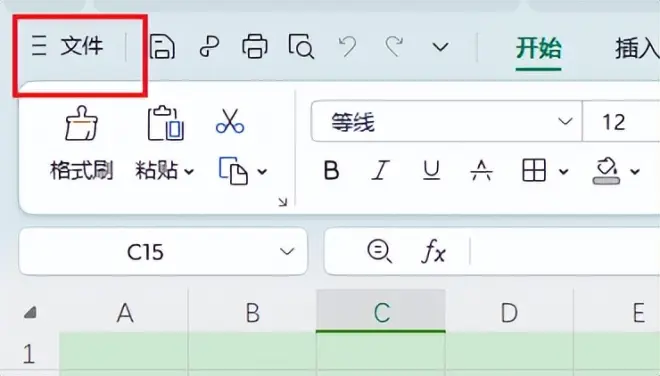Expand the borders dropdown arrow

564,171
